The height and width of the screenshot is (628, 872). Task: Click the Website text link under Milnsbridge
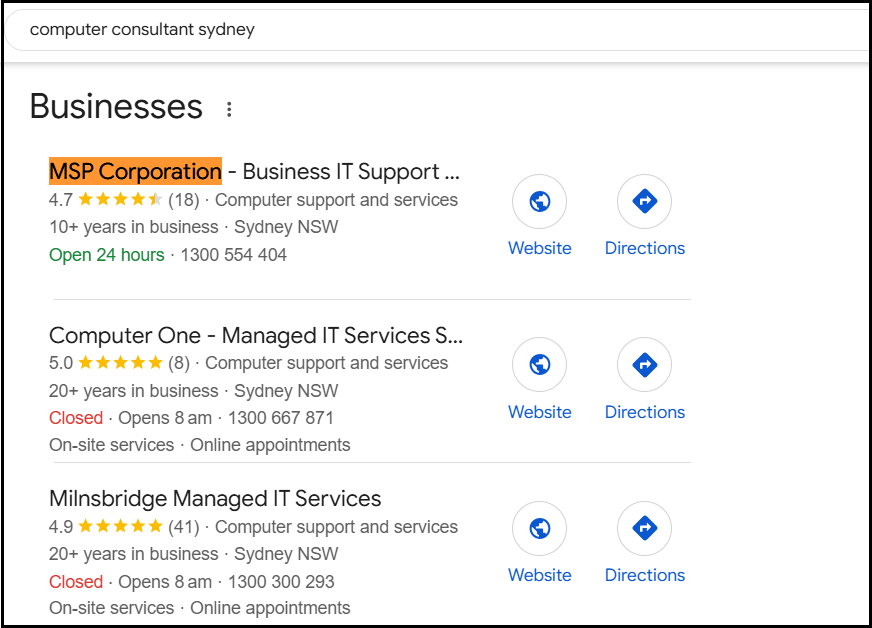tap(539, 575)
